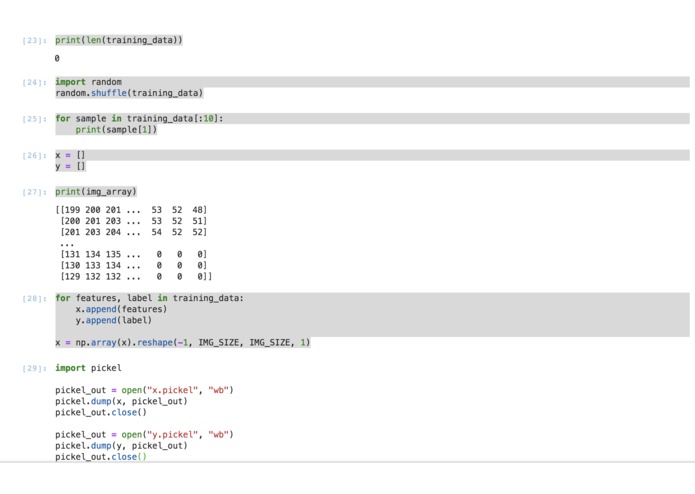Click the open("x.pickel", "wb") line

144,390
